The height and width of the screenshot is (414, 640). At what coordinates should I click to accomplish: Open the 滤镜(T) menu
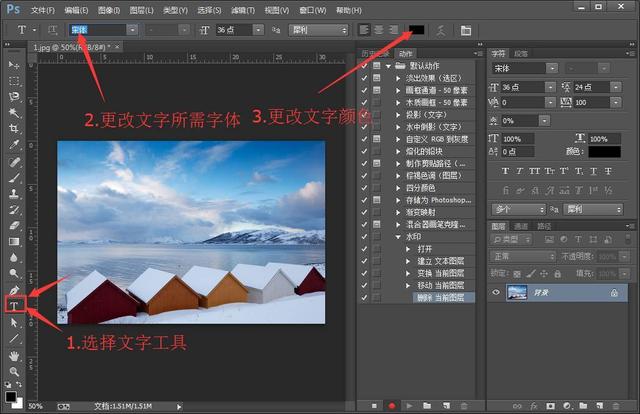tap(243, 10)
